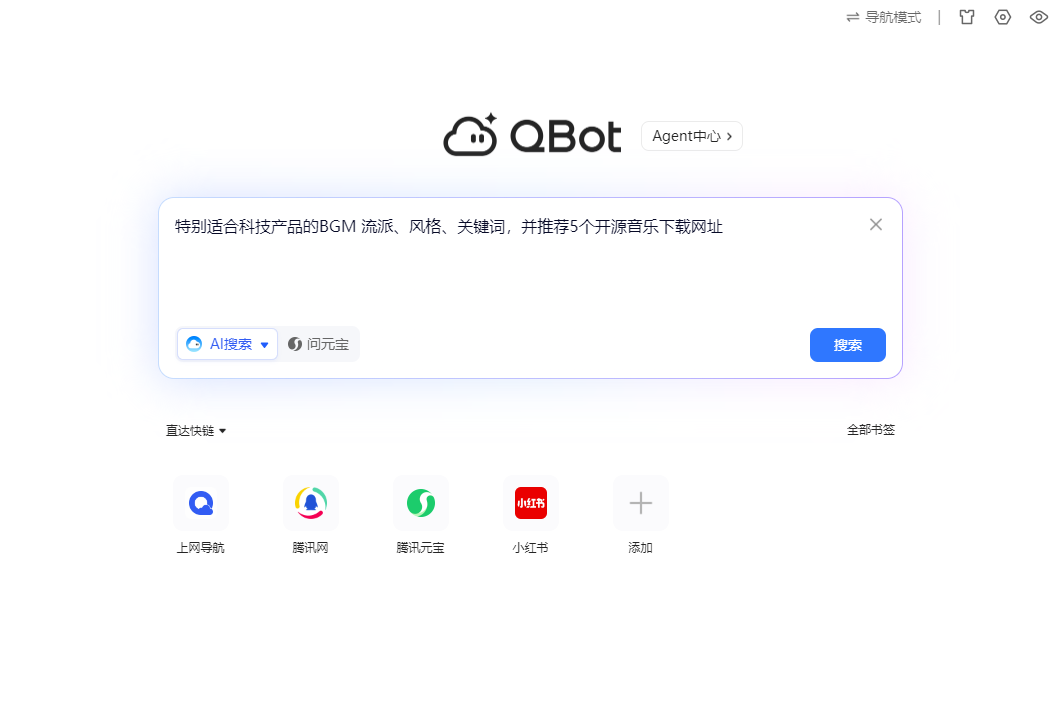
Task: Open 全部书签 link
Action: (x=871, y=430)
